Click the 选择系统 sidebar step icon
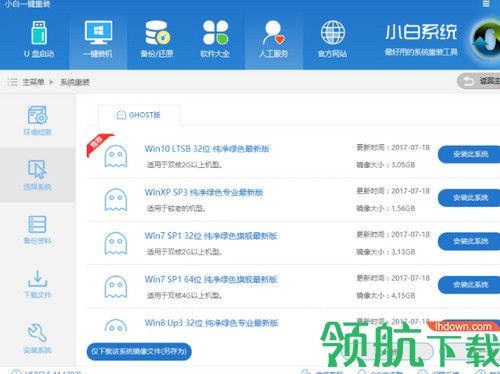The height and width of the screenshot is (374, 500). (37, 169)
